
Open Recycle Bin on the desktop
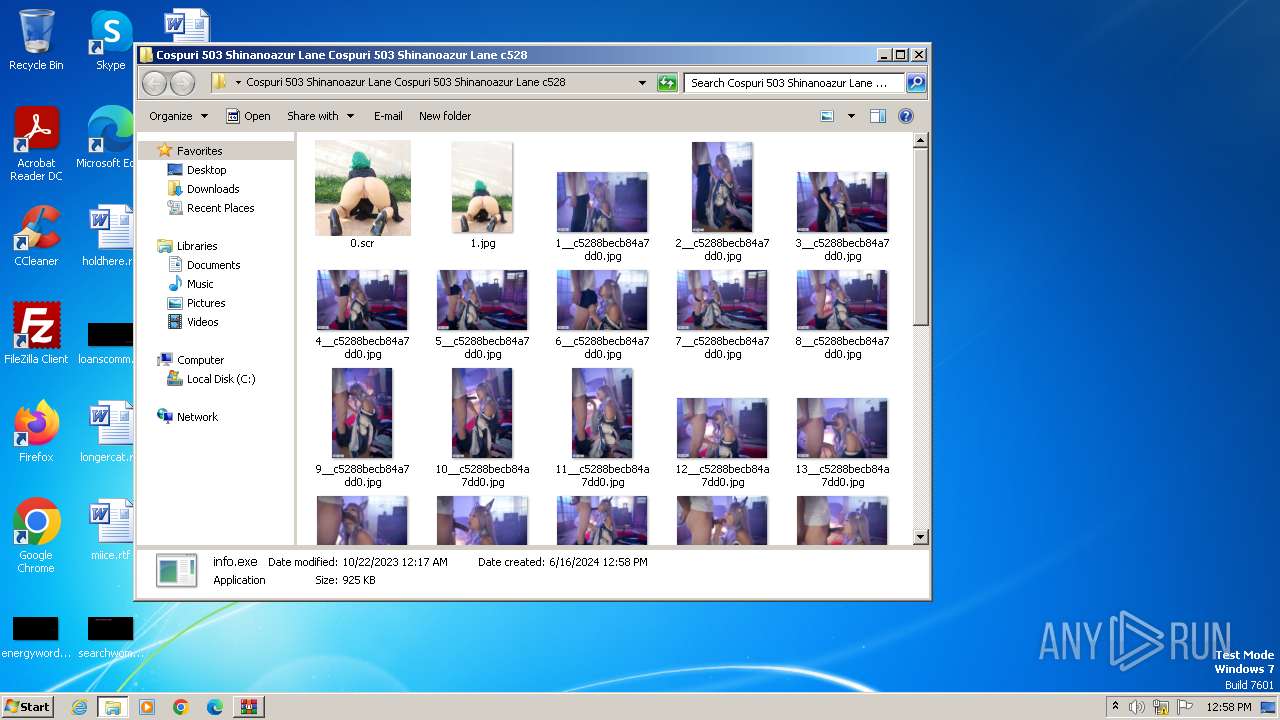coord(36,40)
